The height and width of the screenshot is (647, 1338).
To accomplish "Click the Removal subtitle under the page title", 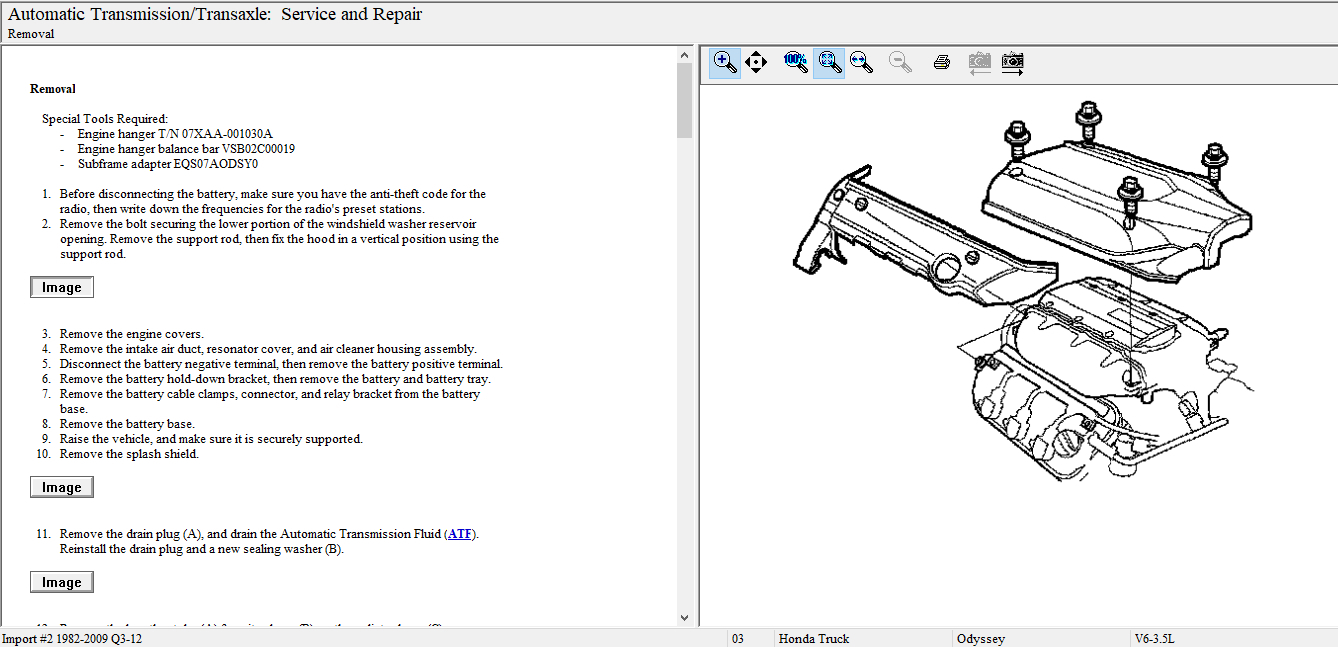I will pyautogui.click(x=31, y=34).
